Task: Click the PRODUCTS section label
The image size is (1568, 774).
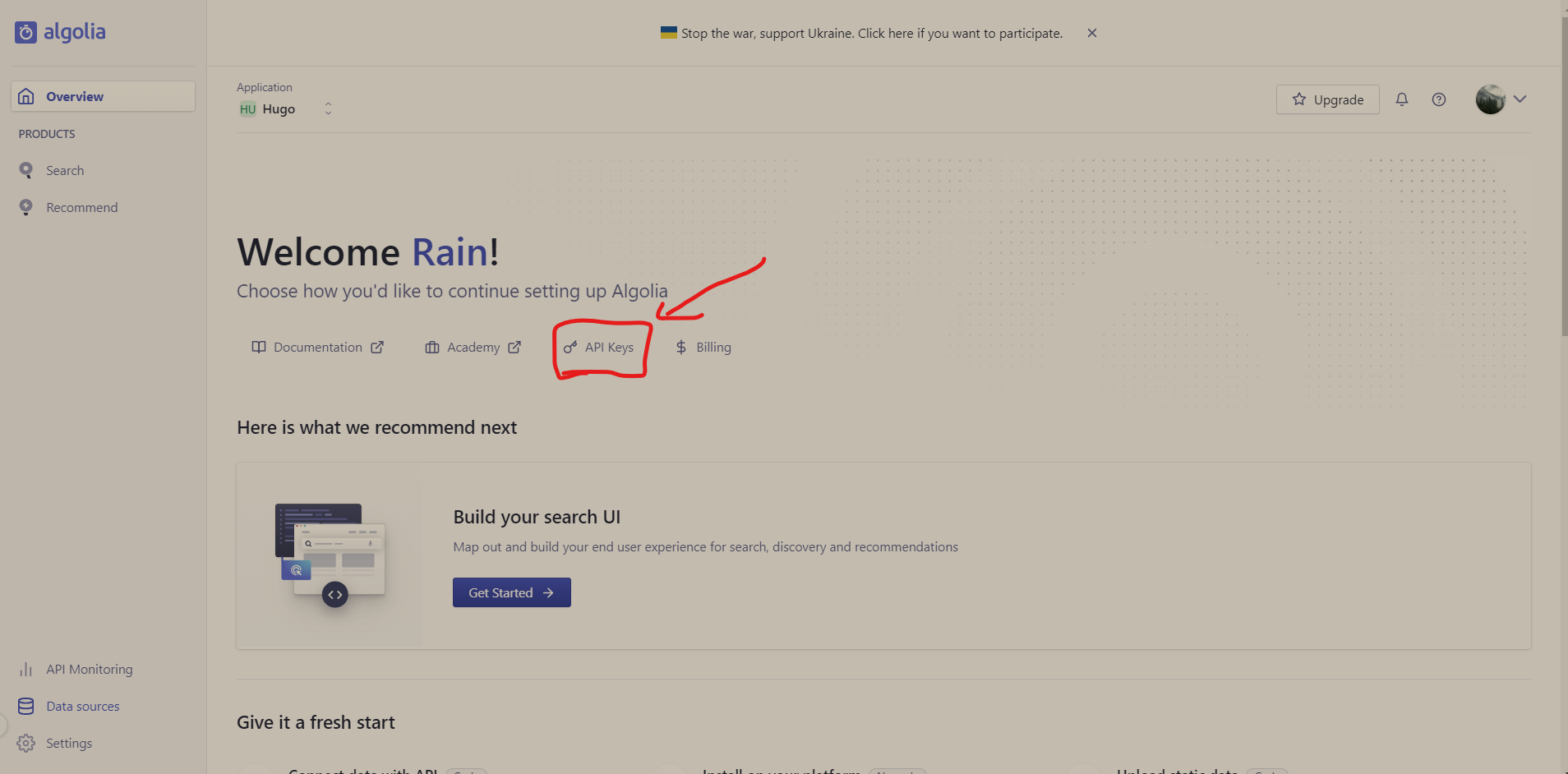Action: (47, 134)
